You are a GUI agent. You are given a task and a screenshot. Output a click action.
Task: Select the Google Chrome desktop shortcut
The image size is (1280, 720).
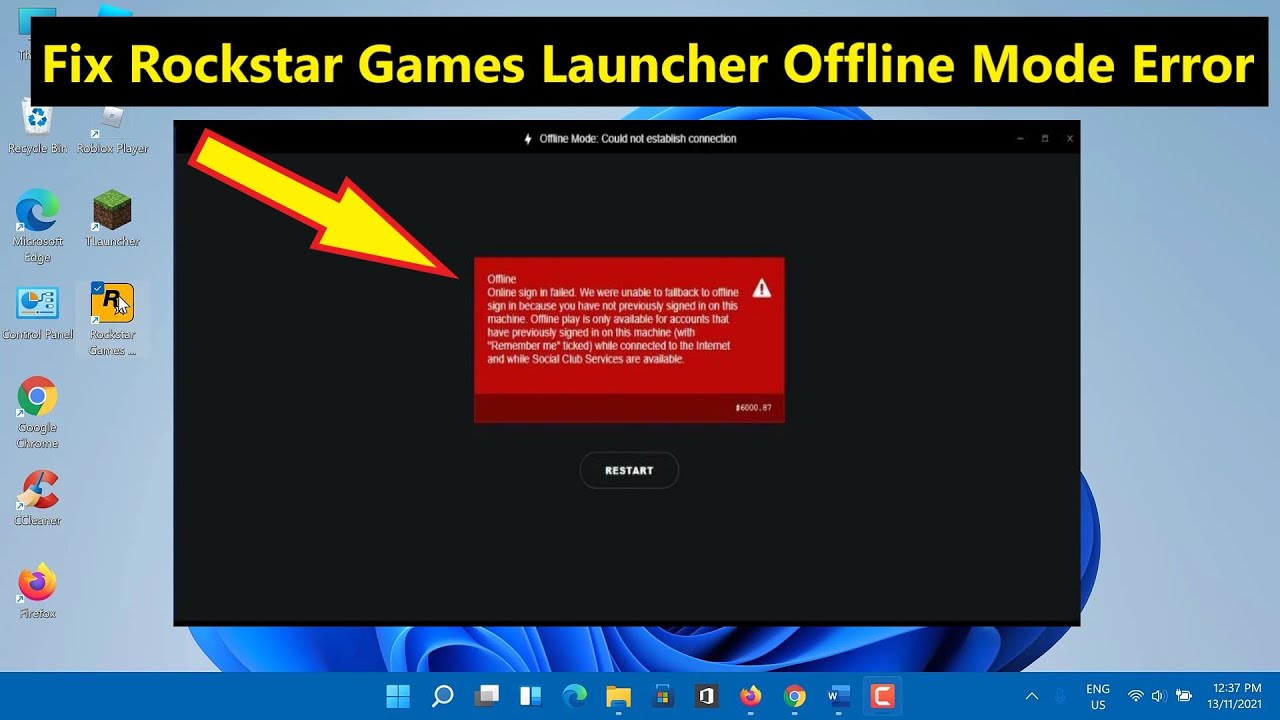[x=37, y=413]
